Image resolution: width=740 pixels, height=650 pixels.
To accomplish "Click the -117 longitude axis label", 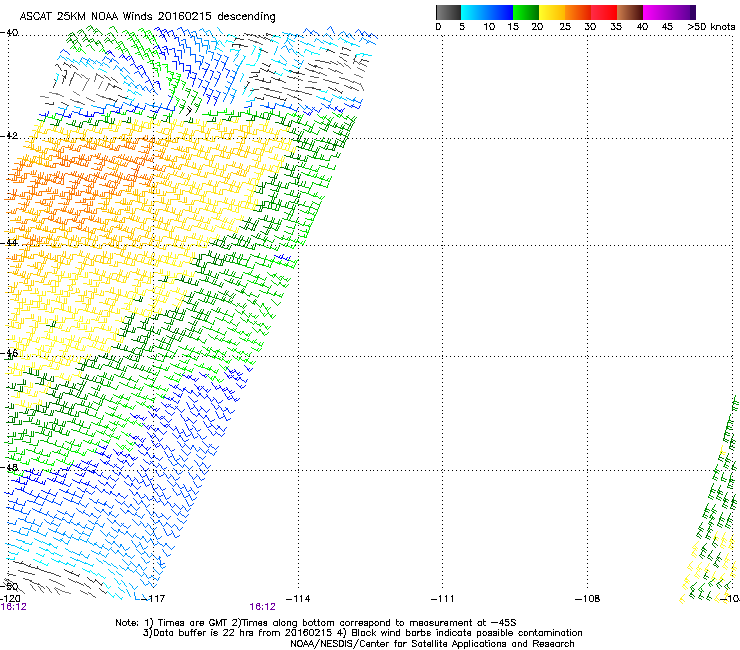I will [x=153, y=598].
